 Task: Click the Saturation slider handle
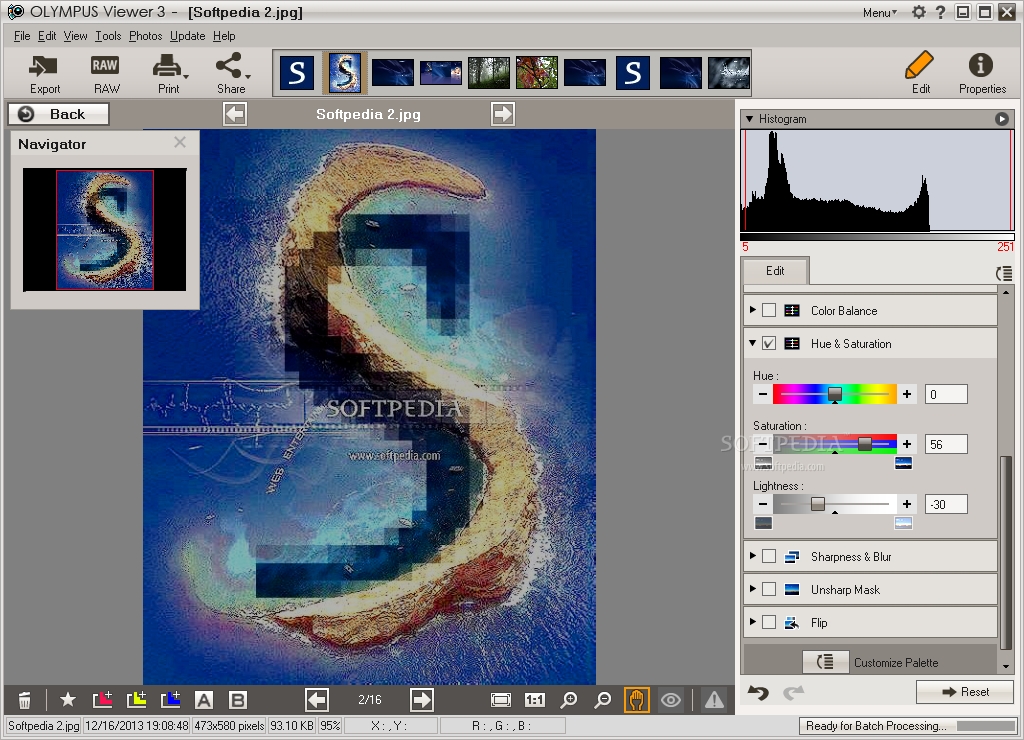[865, 444]
